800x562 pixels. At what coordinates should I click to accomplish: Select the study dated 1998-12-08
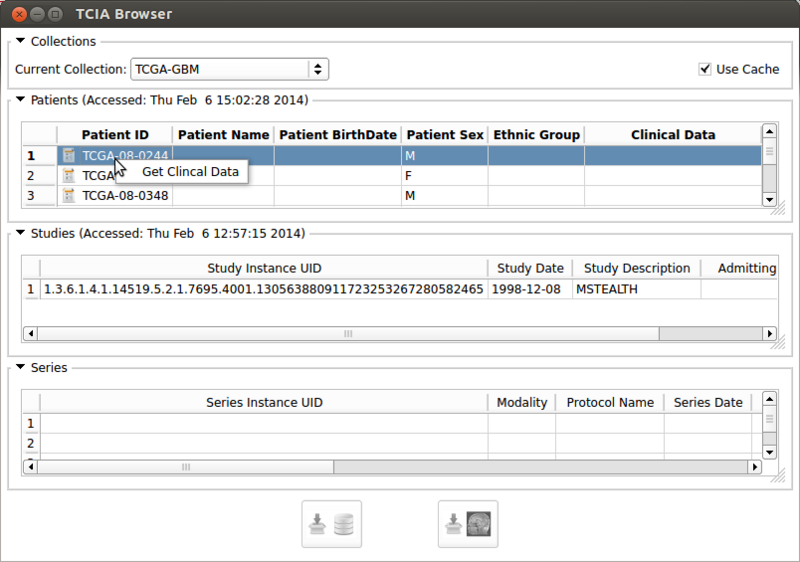coord(530,289)
